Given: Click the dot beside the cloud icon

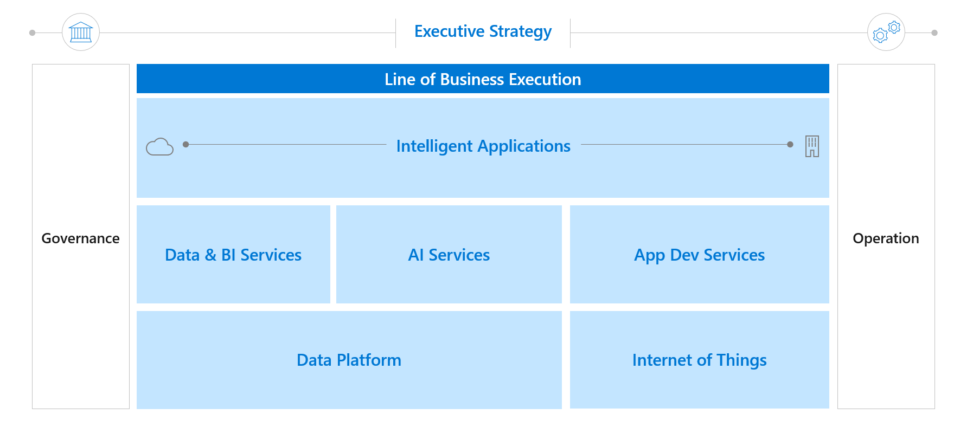Looking at the screenshot, I should [186, 145].
